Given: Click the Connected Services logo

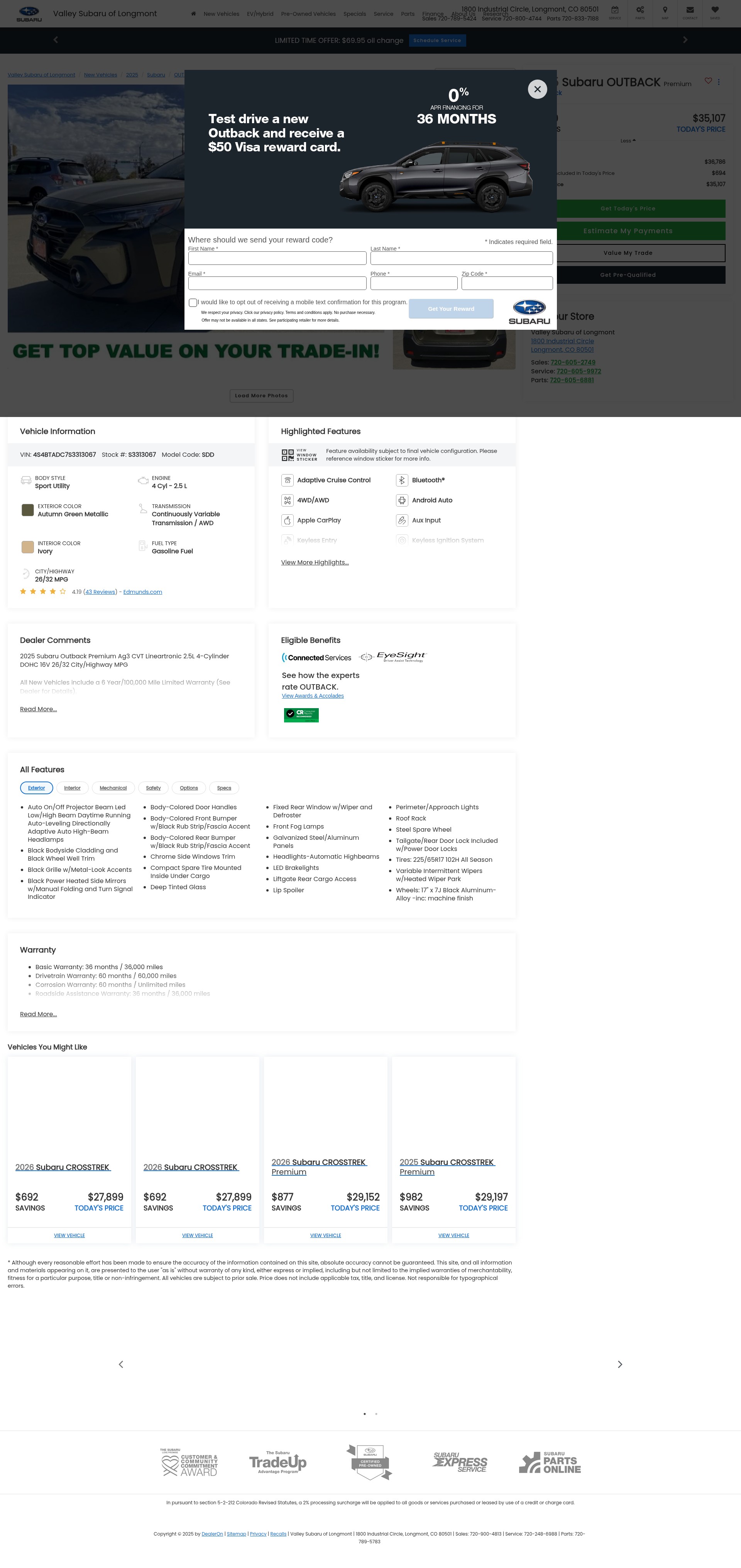Looking at the screenshot, I should point(316,658).
